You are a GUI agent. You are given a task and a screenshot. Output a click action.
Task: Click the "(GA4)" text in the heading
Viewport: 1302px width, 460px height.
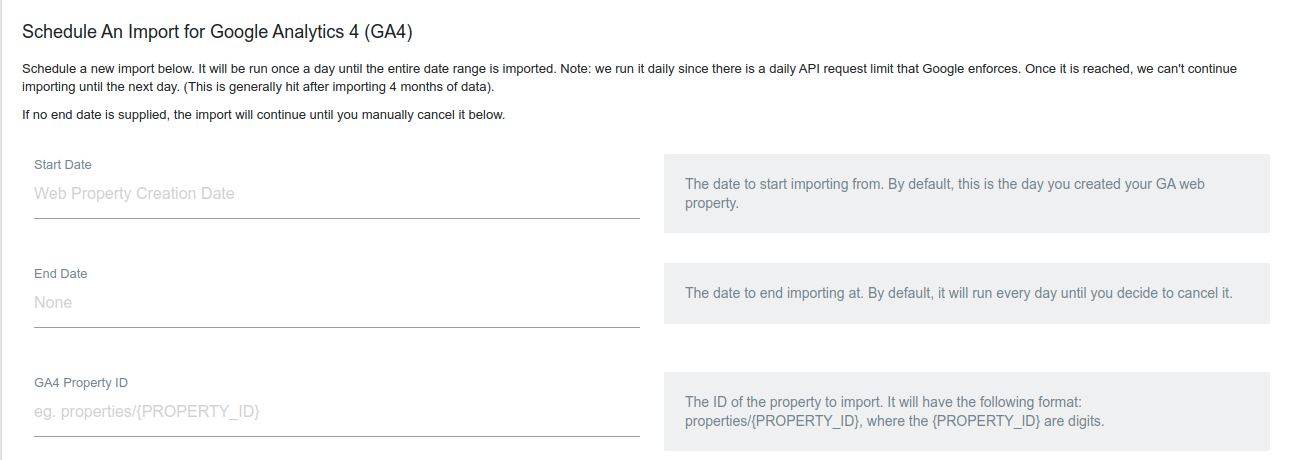point(389,32)
